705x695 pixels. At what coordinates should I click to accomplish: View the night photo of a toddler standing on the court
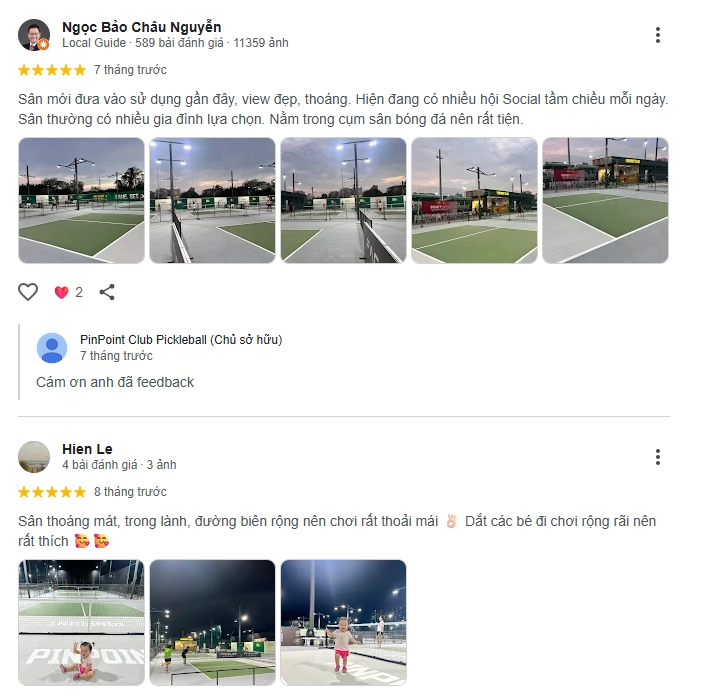click(344, 623)
